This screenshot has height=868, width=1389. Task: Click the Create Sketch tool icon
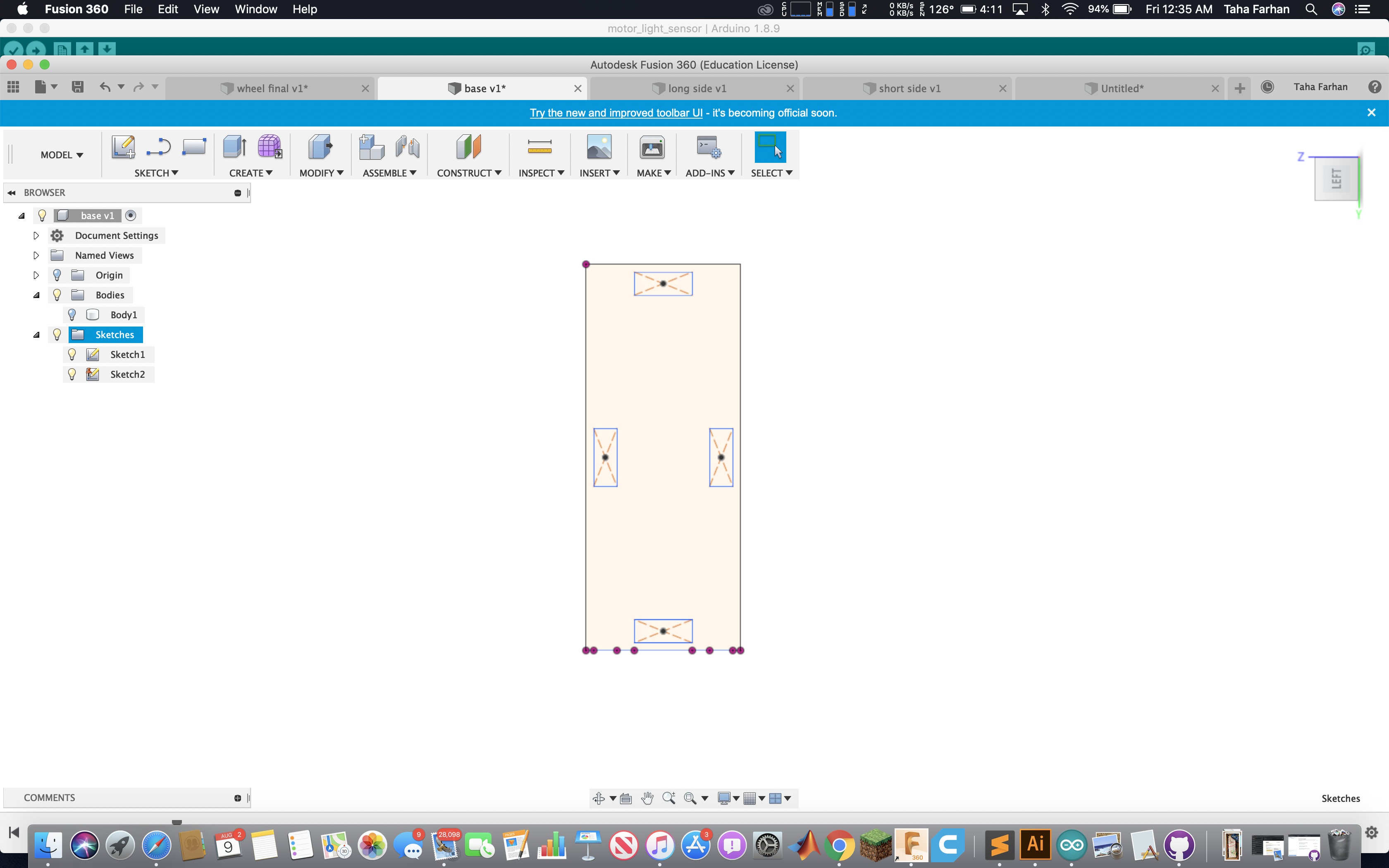coord(123,147)
